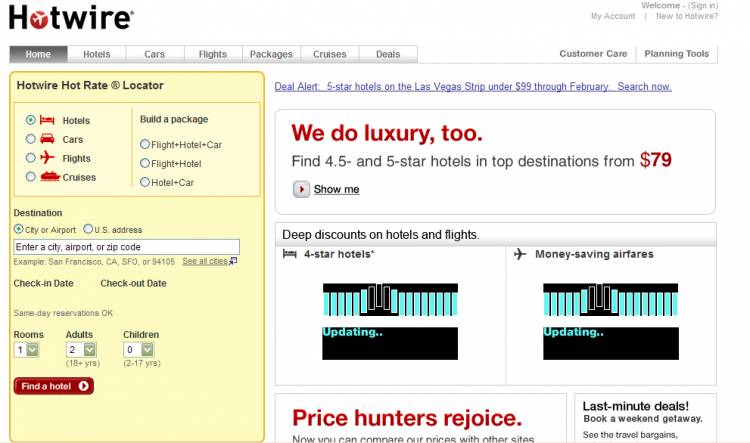Select City or Airport destination type
750x443 pixels.
point(19,229)
